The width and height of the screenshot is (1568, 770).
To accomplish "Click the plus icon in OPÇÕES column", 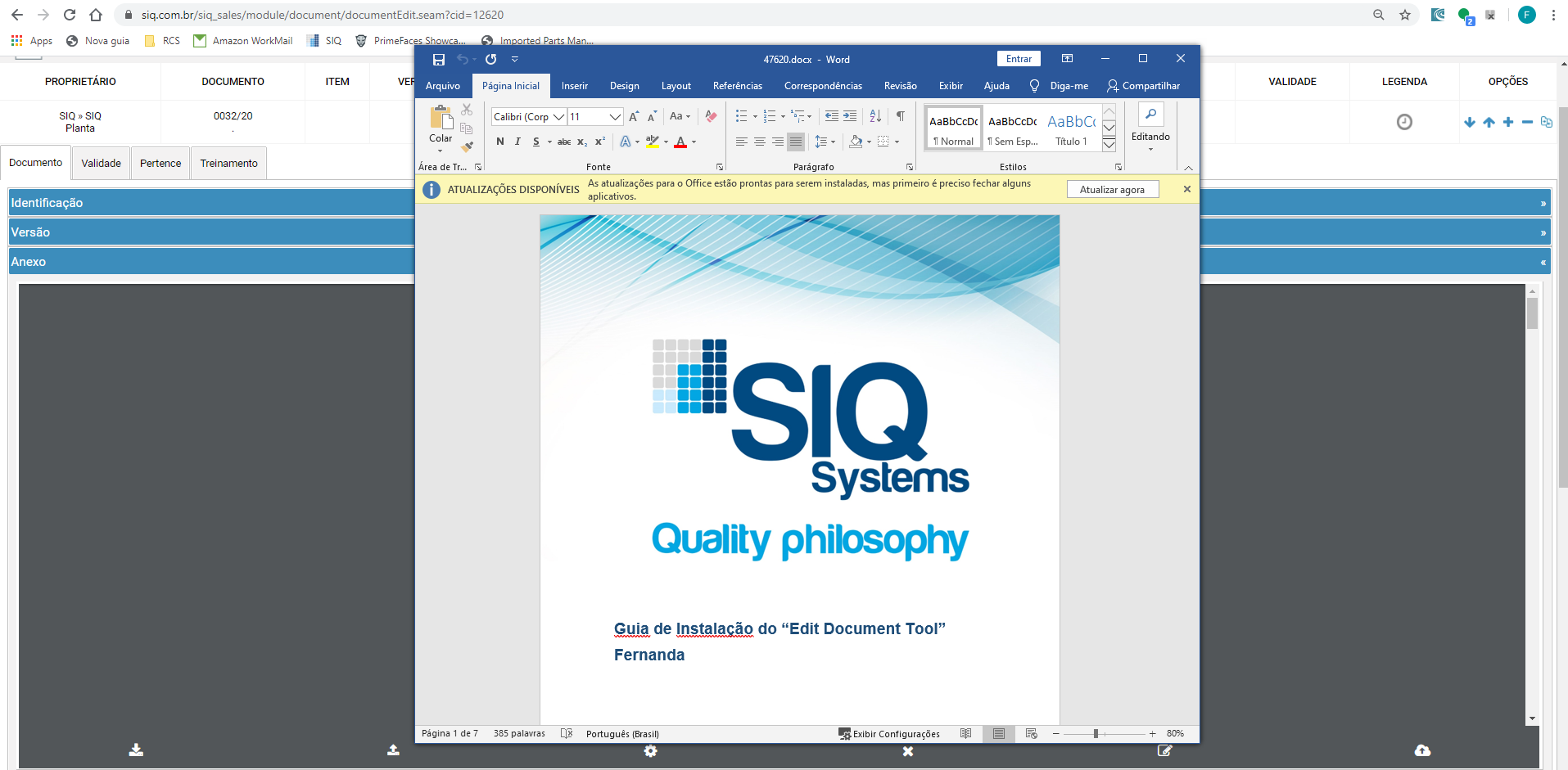I will (1508, 123).
